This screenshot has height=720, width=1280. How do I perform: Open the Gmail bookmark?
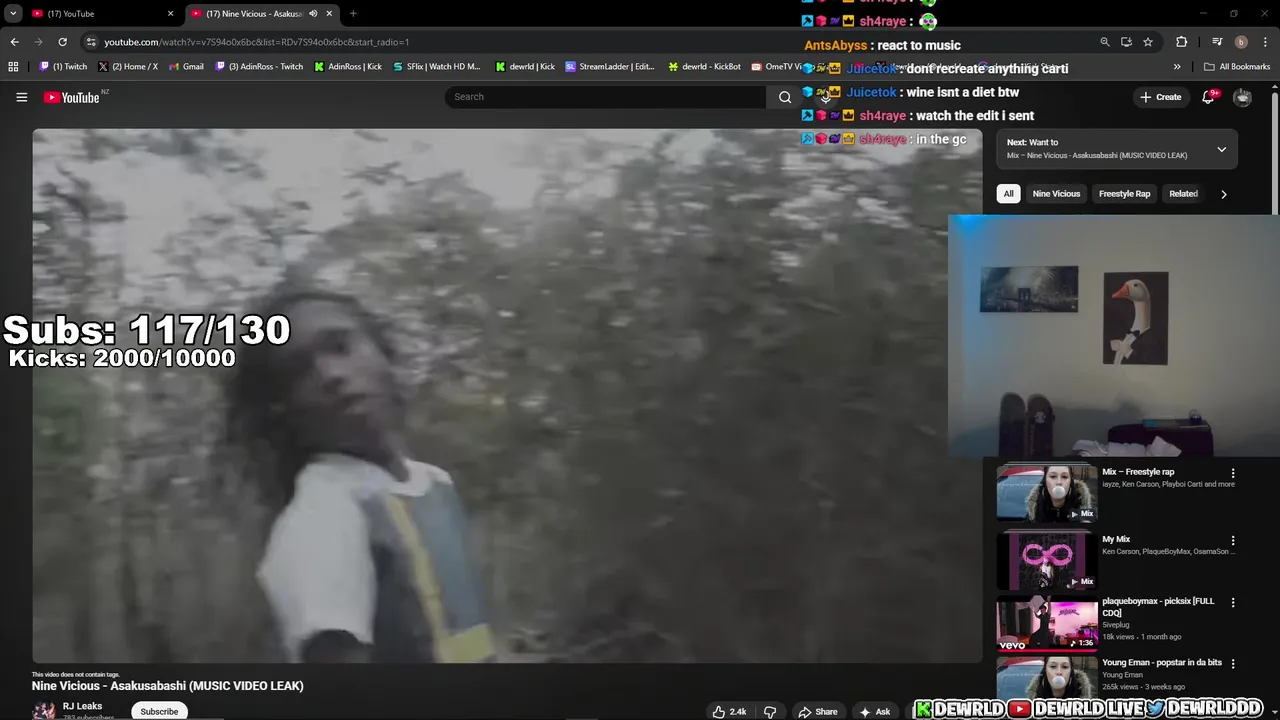coord(186,67)
